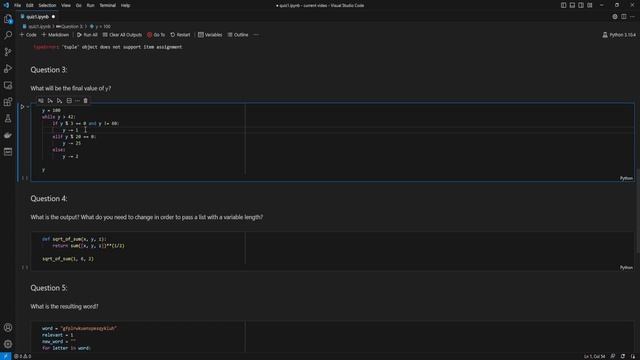Run the Question 3 code cell
640x360 pixels.
coord(22,107)
